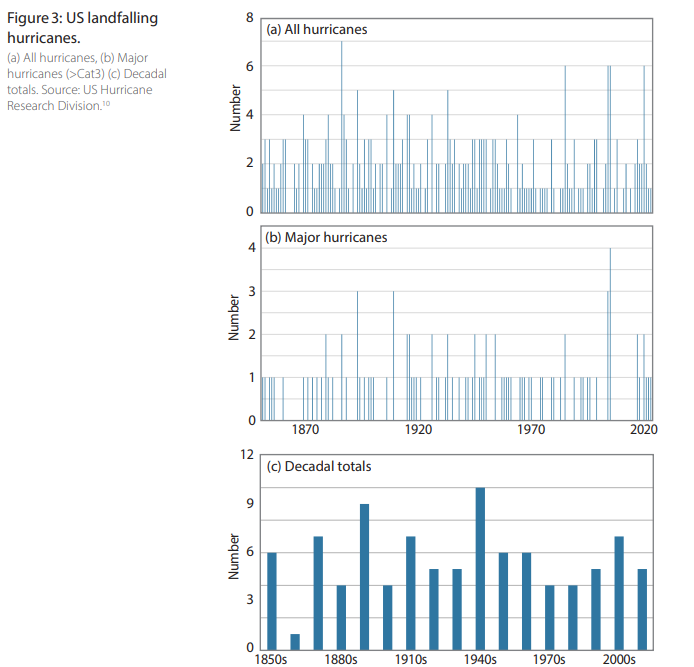The width and height of the screenshot is (694, 667).
Task: Click the '1920' x-axis label
Action: pyautogui.click(x=418, y=429)
